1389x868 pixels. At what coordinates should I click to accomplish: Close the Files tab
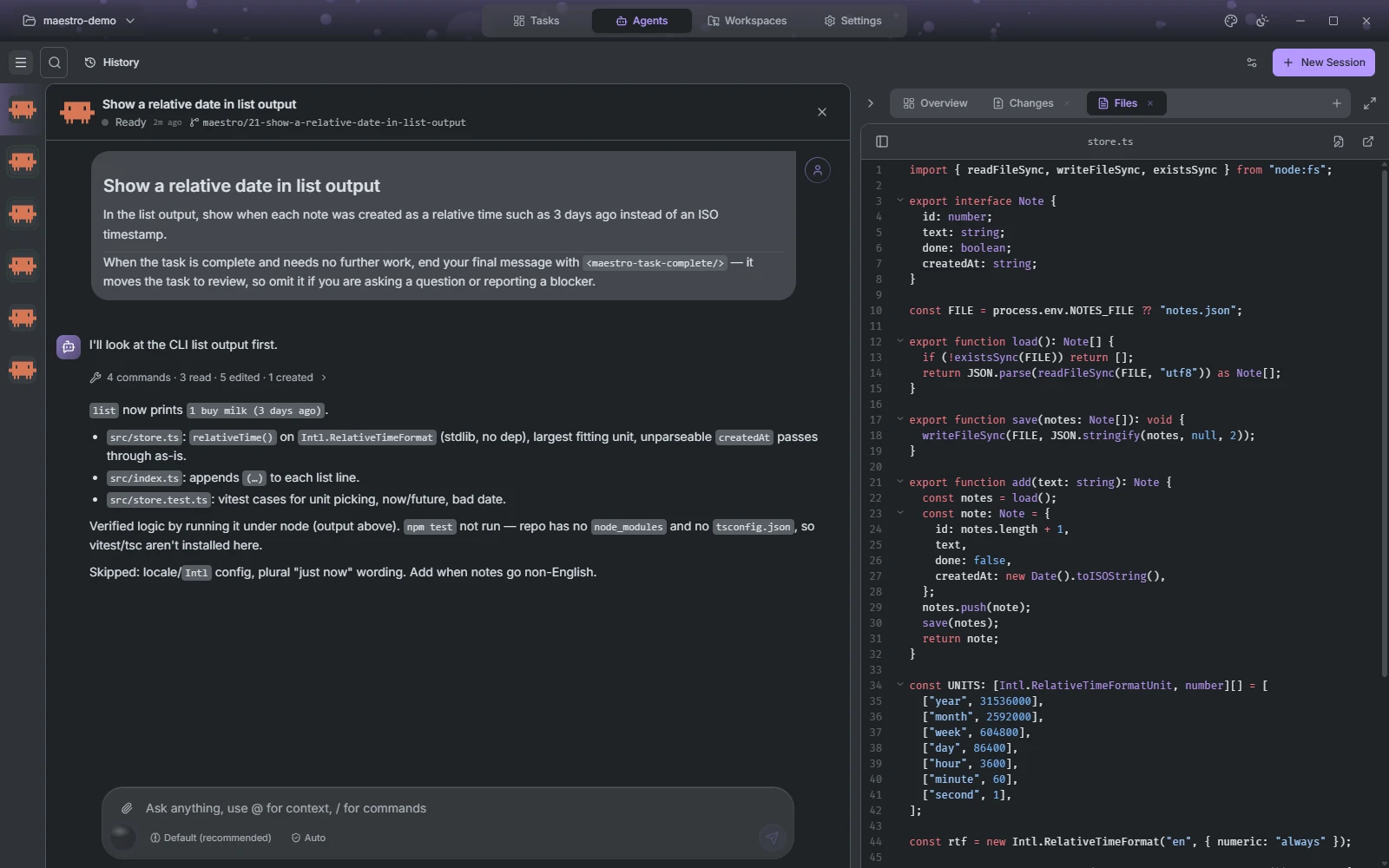[x=1150, y=103]
